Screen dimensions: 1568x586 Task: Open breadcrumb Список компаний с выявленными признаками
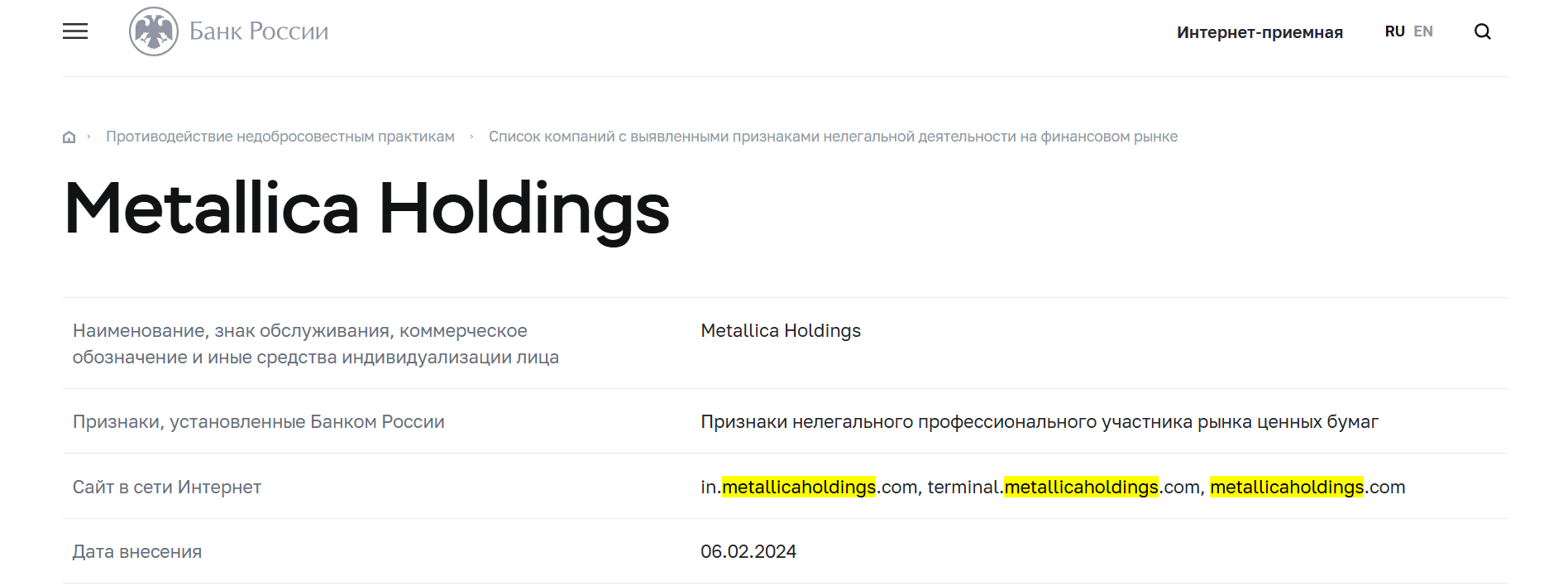[833, 137]
